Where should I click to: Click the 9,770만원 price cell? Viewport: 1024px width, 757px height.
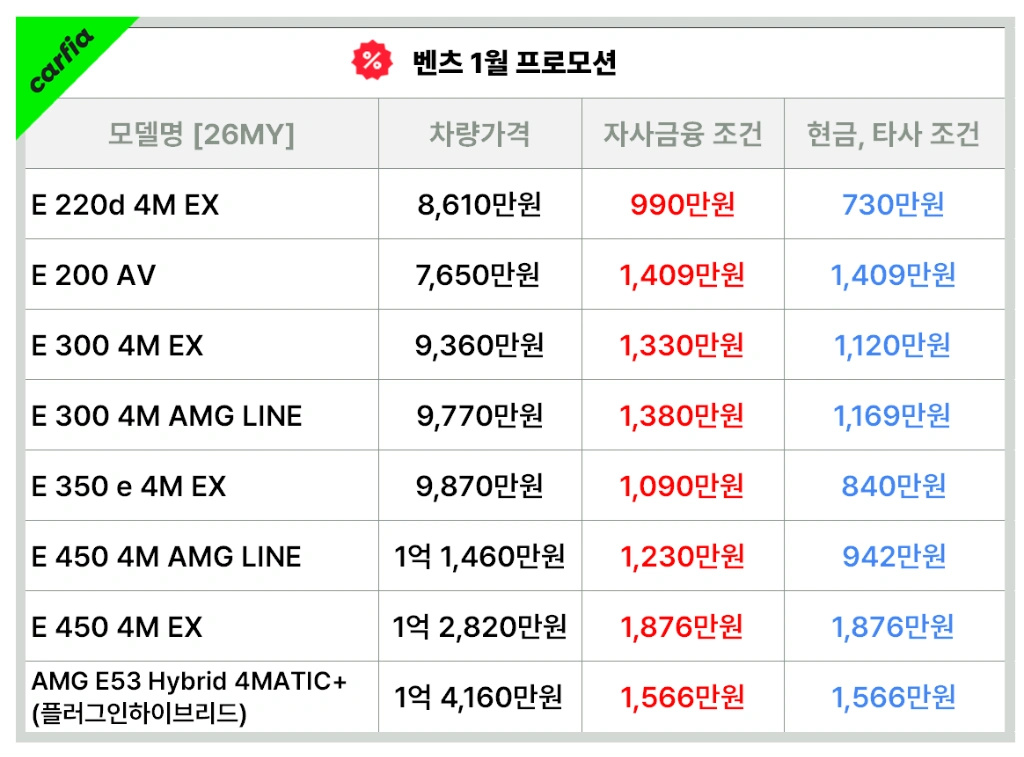point(480,416)
